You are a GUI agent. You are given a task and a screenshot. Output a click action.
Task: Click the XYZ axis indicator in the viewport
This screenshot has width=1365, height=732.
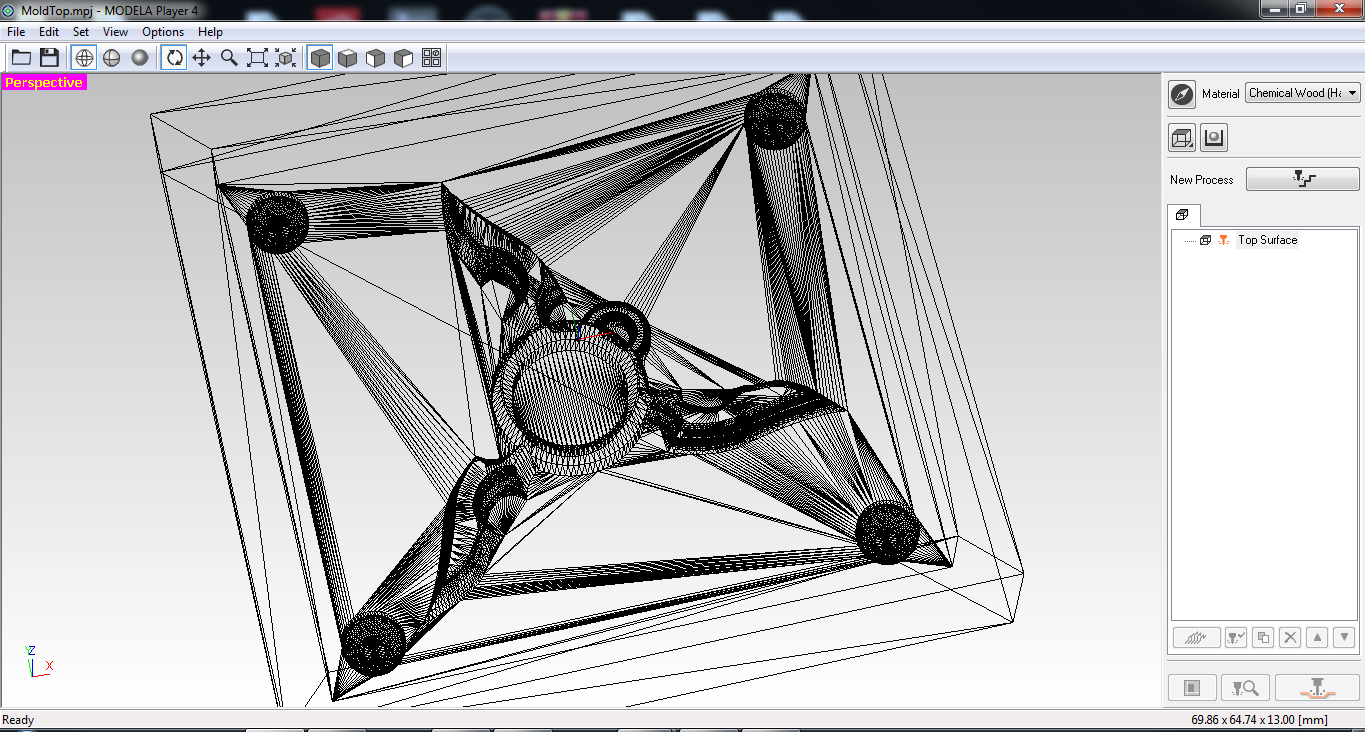click(x=38, y=661)
